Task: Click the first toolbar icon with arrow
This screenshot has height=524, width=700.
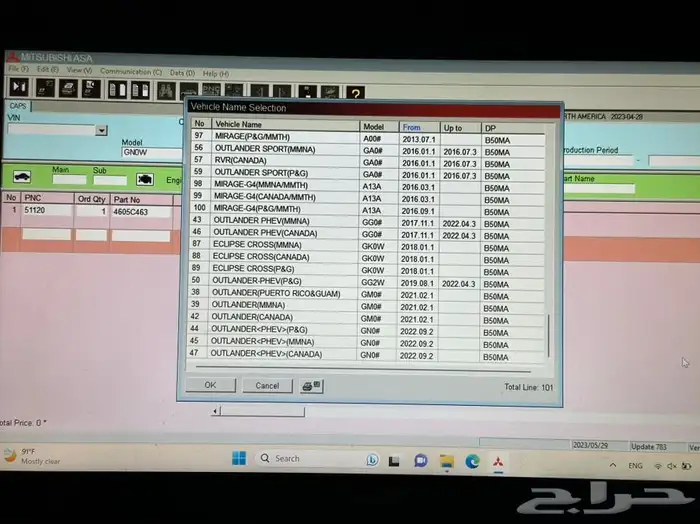Action: coord(19,89)
